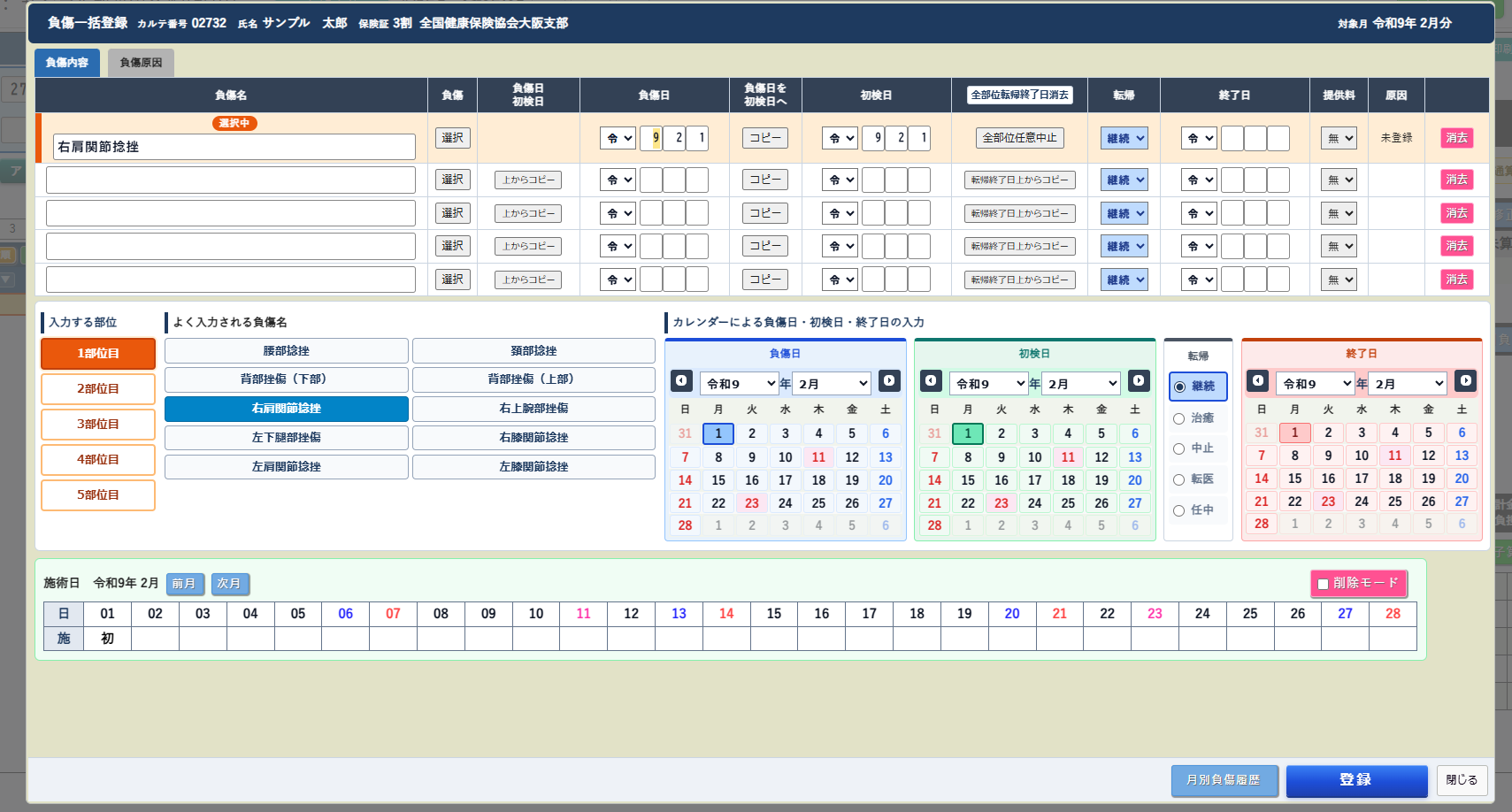Open the 提供料 無 dropdown in the 右肩関節捻挫 row

coord(1339,138)
